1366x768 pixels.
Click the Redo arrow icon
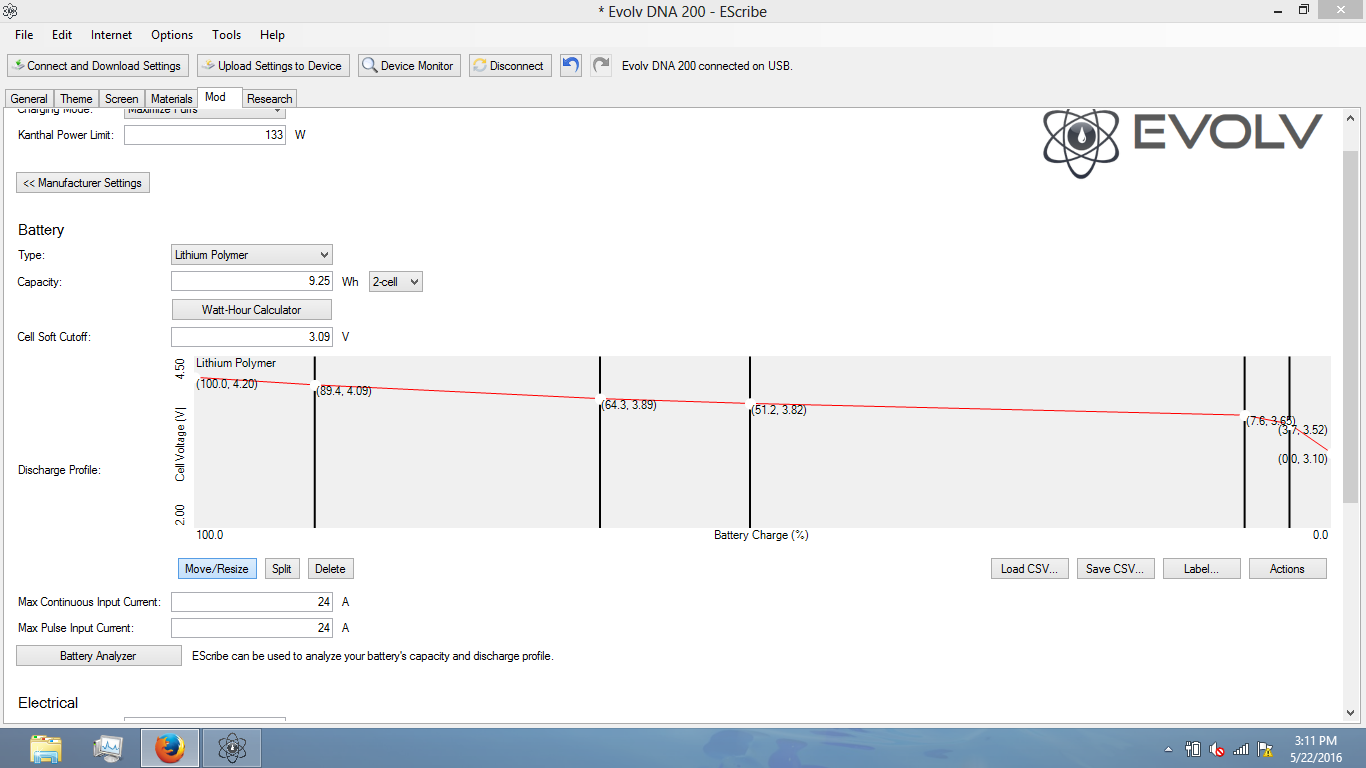point(601,66)
